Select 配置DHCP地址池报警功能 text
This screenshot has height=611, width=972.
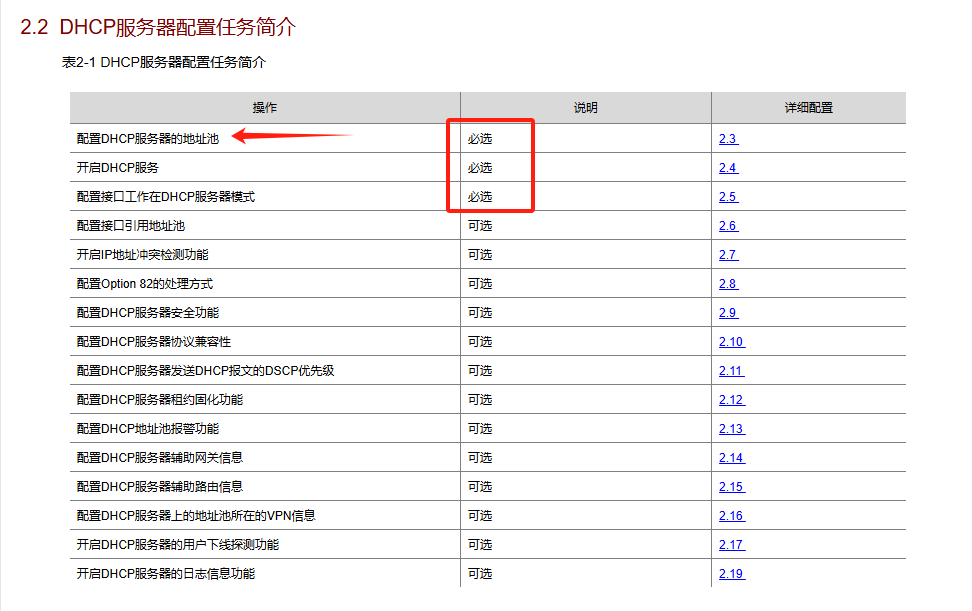pos(148,429)
